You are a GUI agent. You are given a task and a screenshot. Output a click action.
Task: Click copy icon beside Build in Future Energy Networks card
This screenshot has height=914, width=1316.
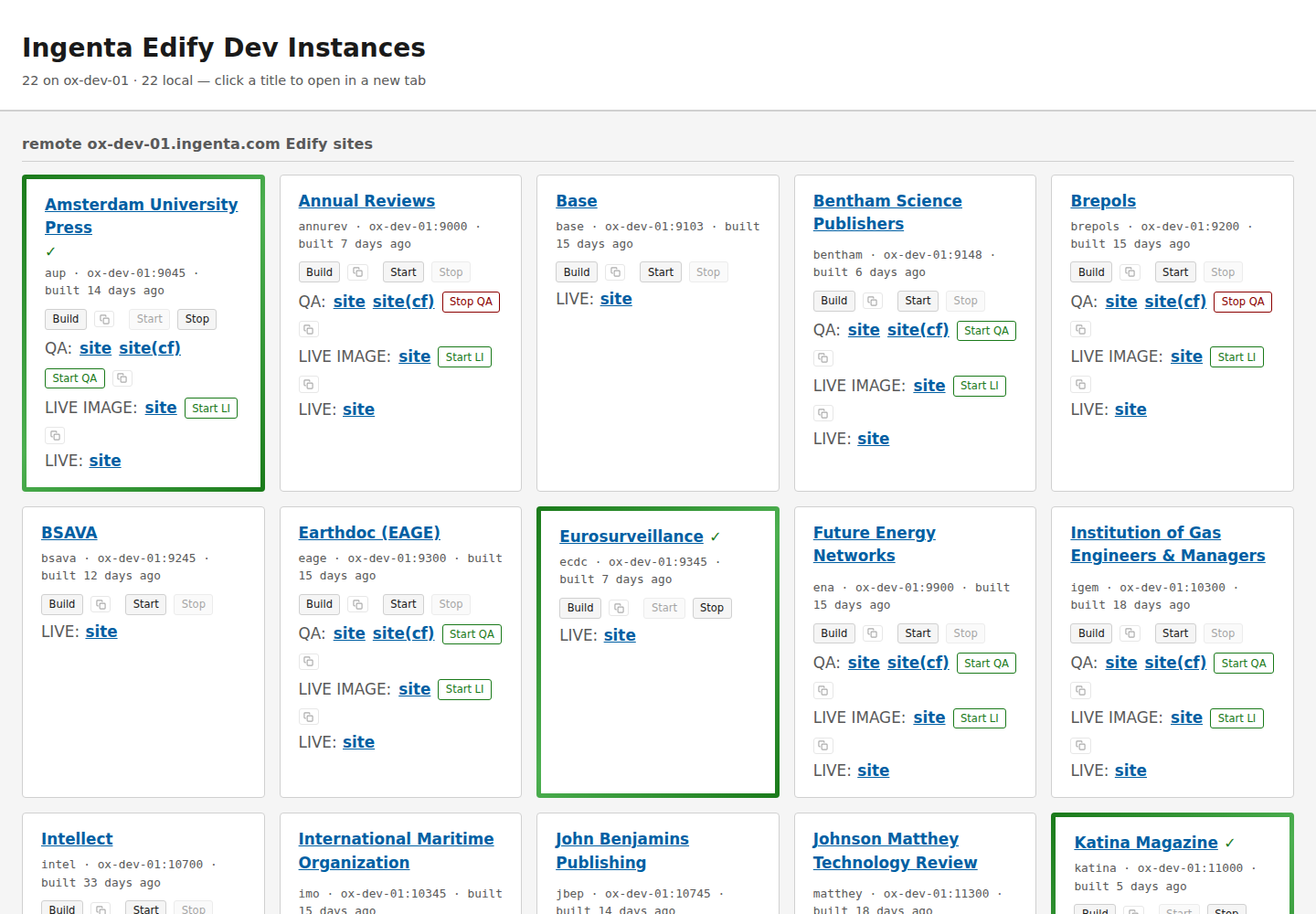tap(873, 633)
